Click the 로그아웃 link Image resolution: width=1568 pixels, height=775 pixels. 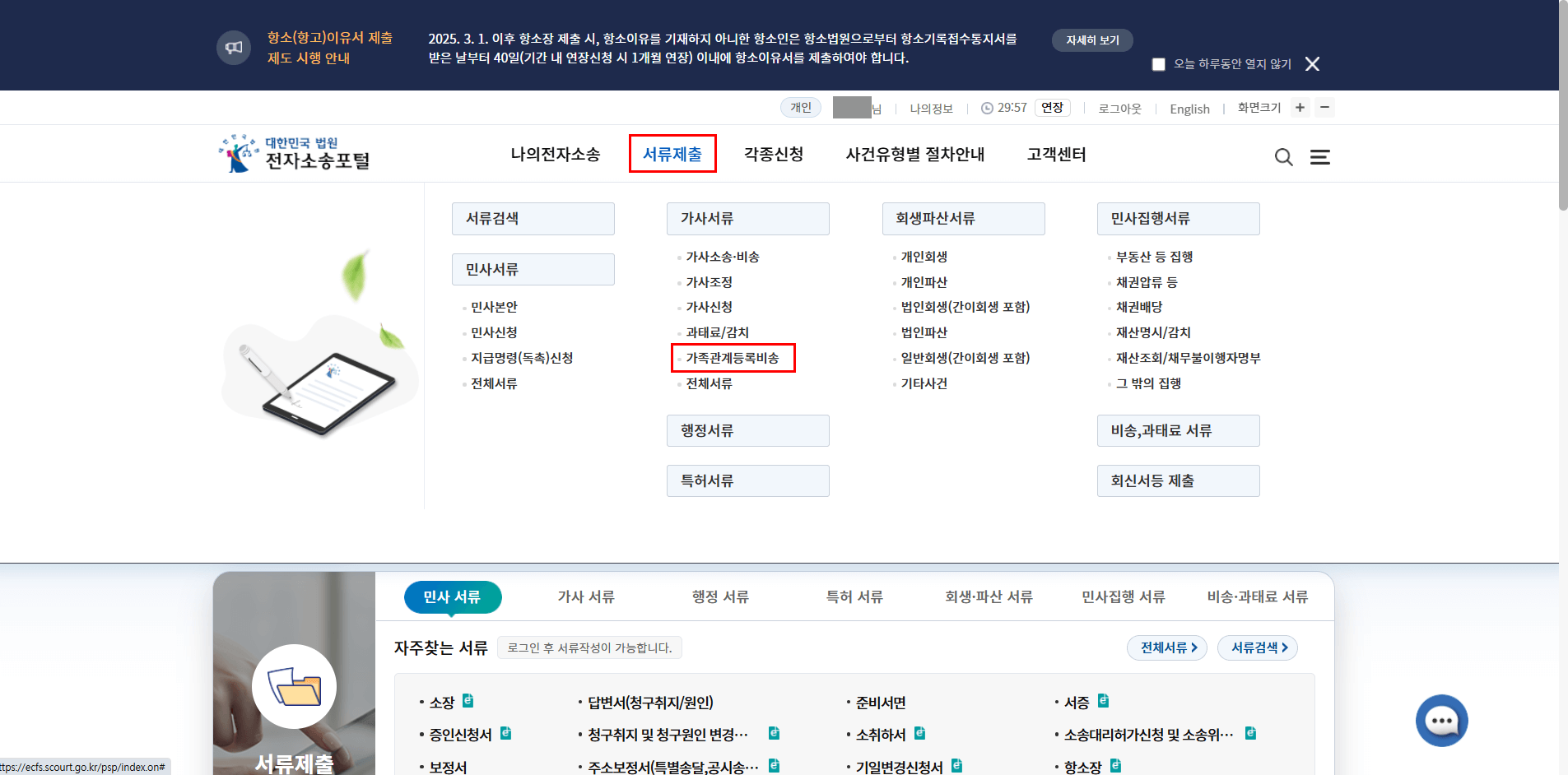click(1119, 108)
